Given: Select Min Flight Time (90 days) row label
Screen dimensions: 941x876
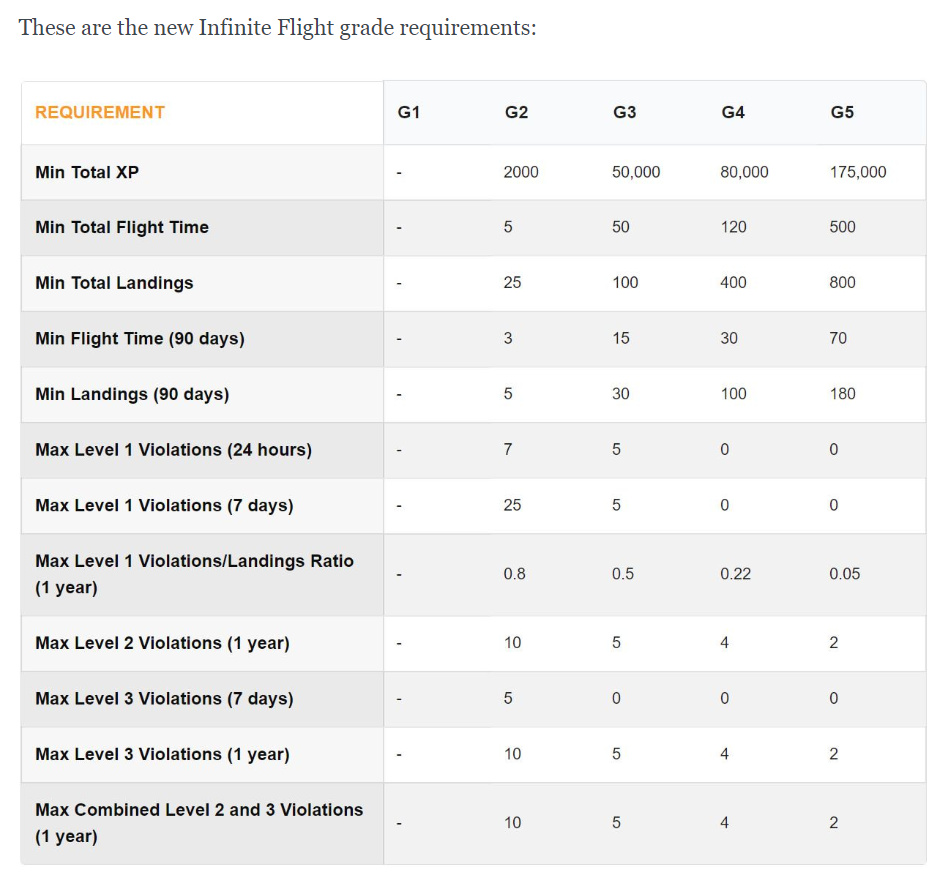Looking at the screenshot, I should pos(140,339).
